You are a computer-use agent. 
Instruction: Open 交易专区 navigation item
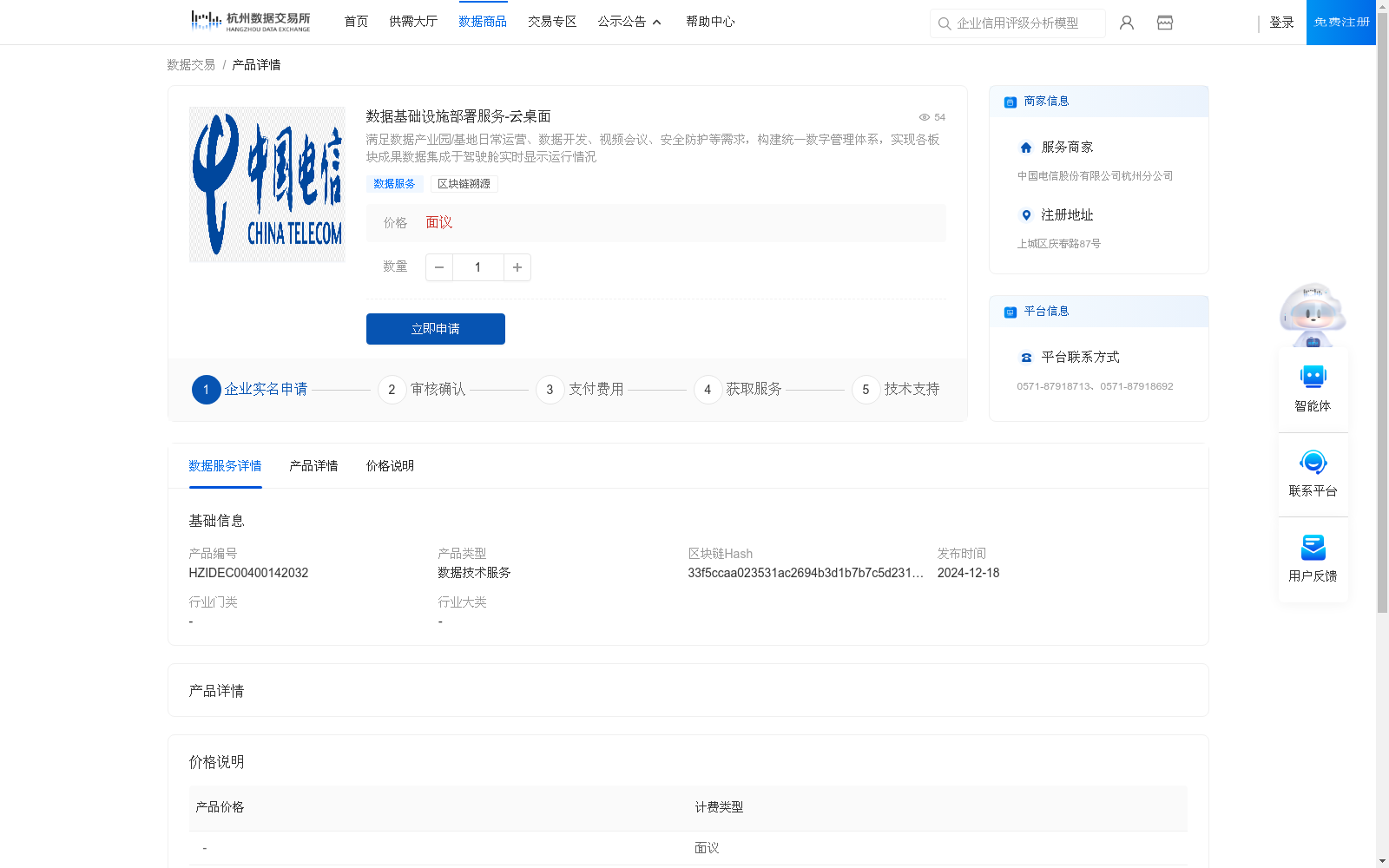click(x=552, y=22)
